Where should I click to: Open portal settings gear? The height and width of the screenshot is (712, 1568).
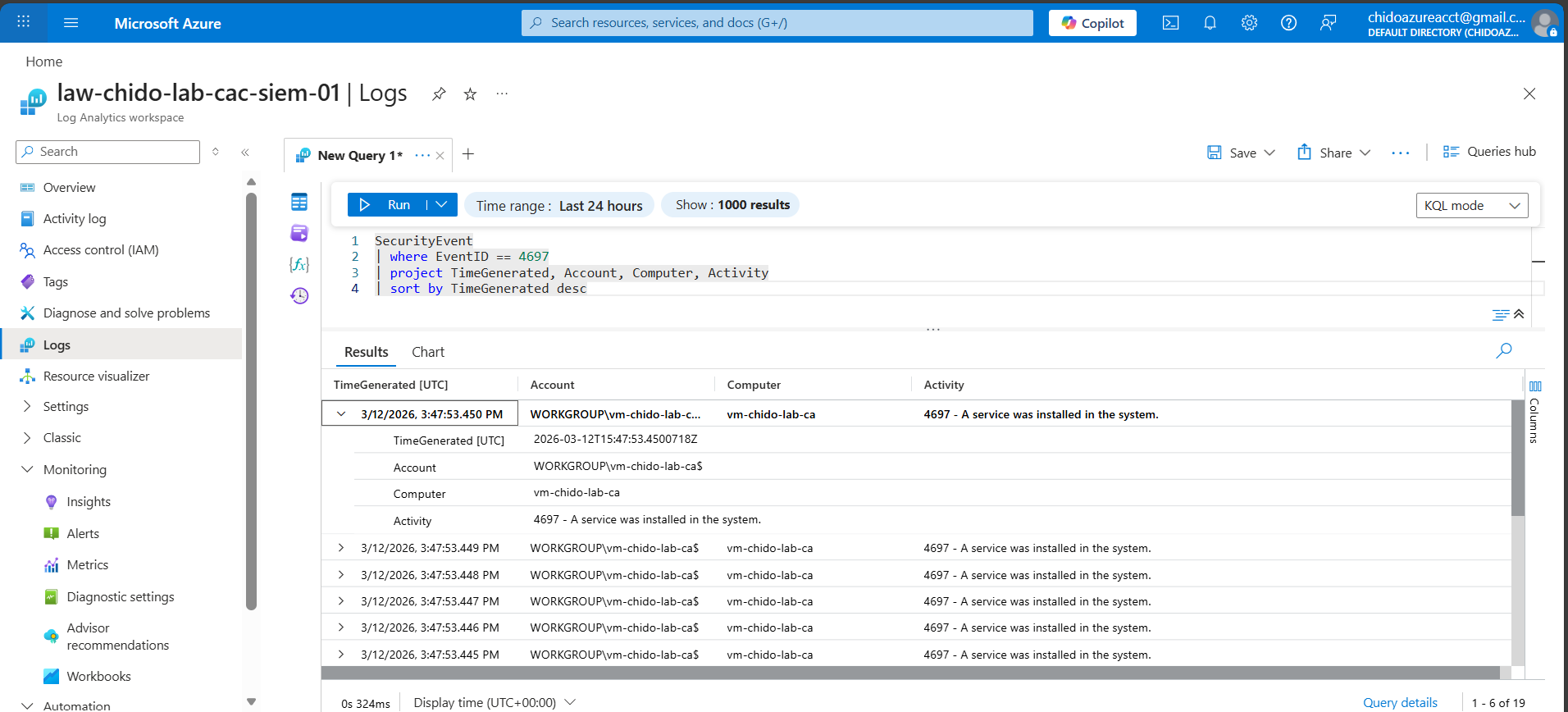pos(1249,23)
